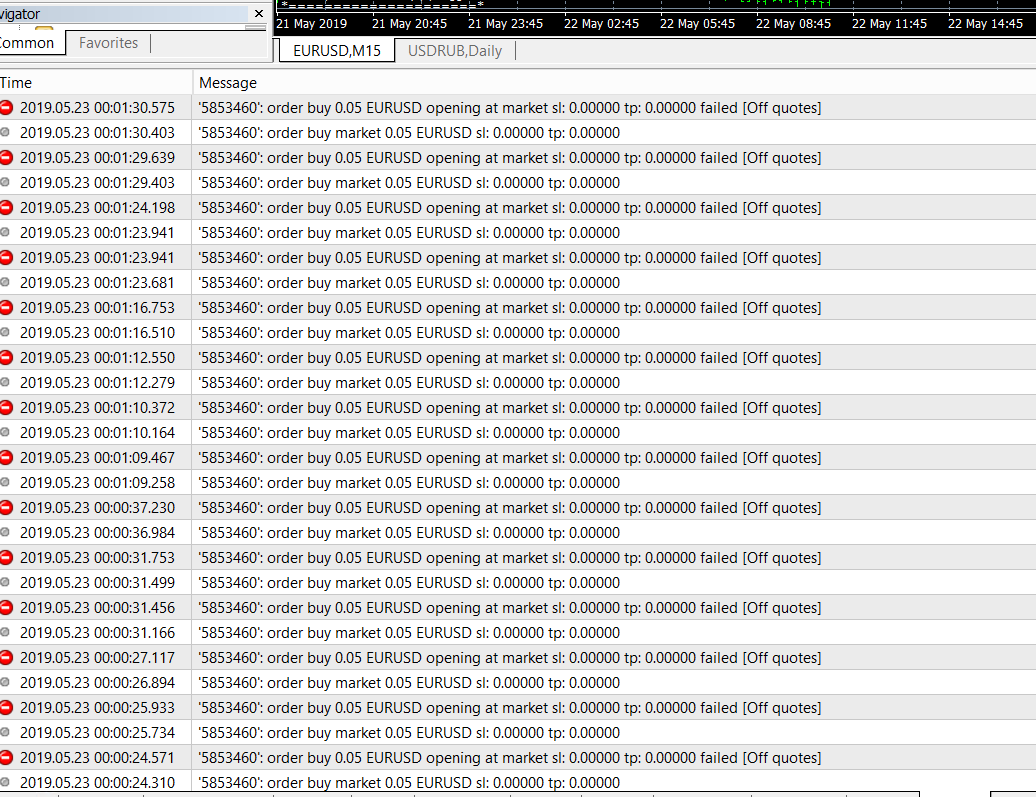Select the order message logged at 00:01:29.403
Viewport: 1036px width, 797px height.
click(x=410, y=183)
